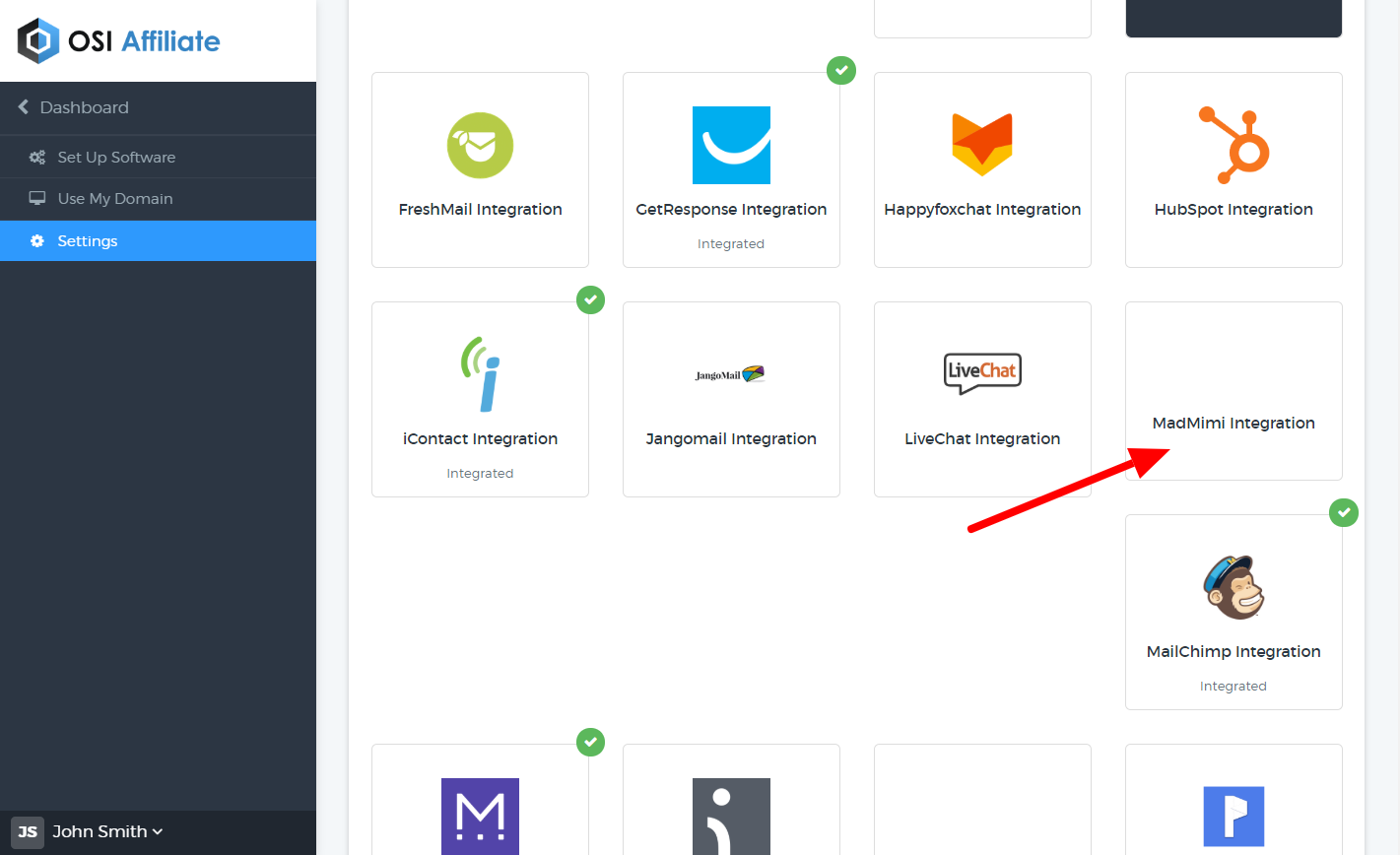Click the MailChimp monkey logo

[x=1233, y=587]
